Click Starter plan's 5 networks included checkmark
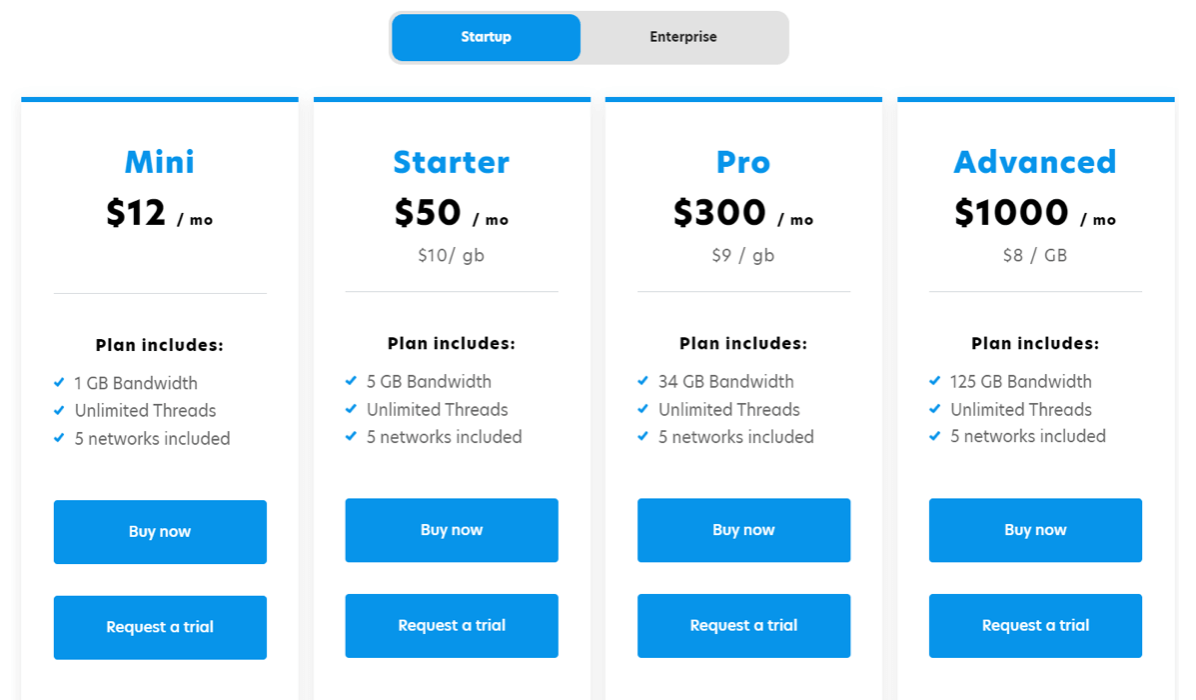This screenshot has width=1196, height=700. (351, 436)
